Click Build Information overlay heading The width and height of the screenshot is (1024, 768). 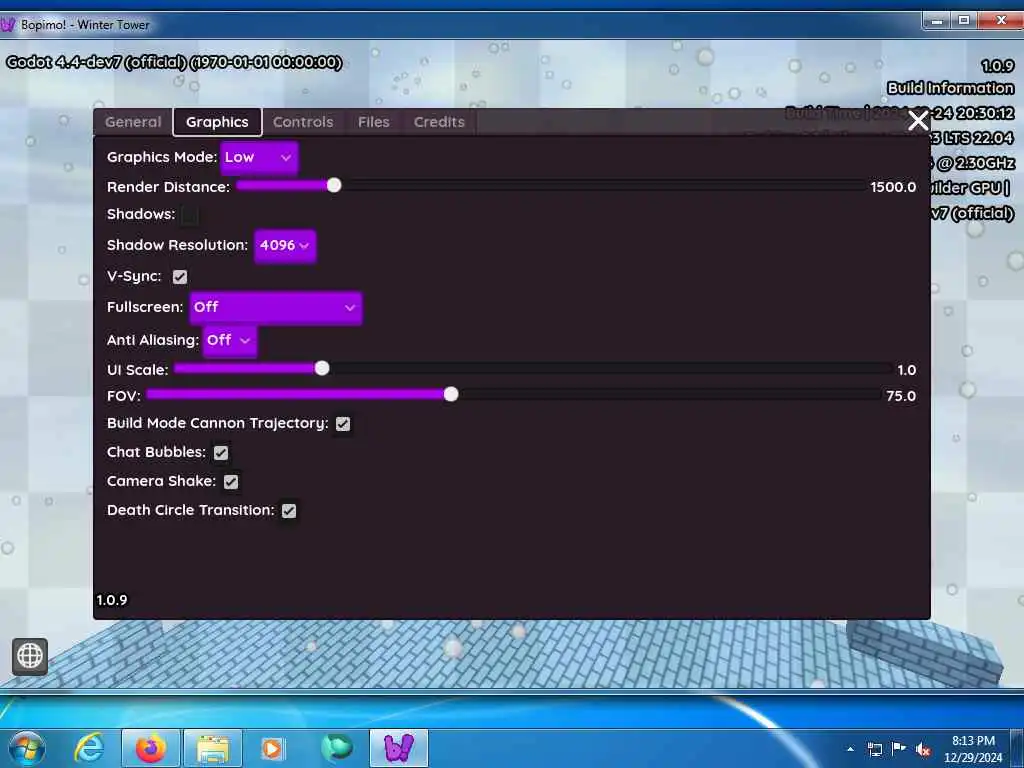coord(950,88)
